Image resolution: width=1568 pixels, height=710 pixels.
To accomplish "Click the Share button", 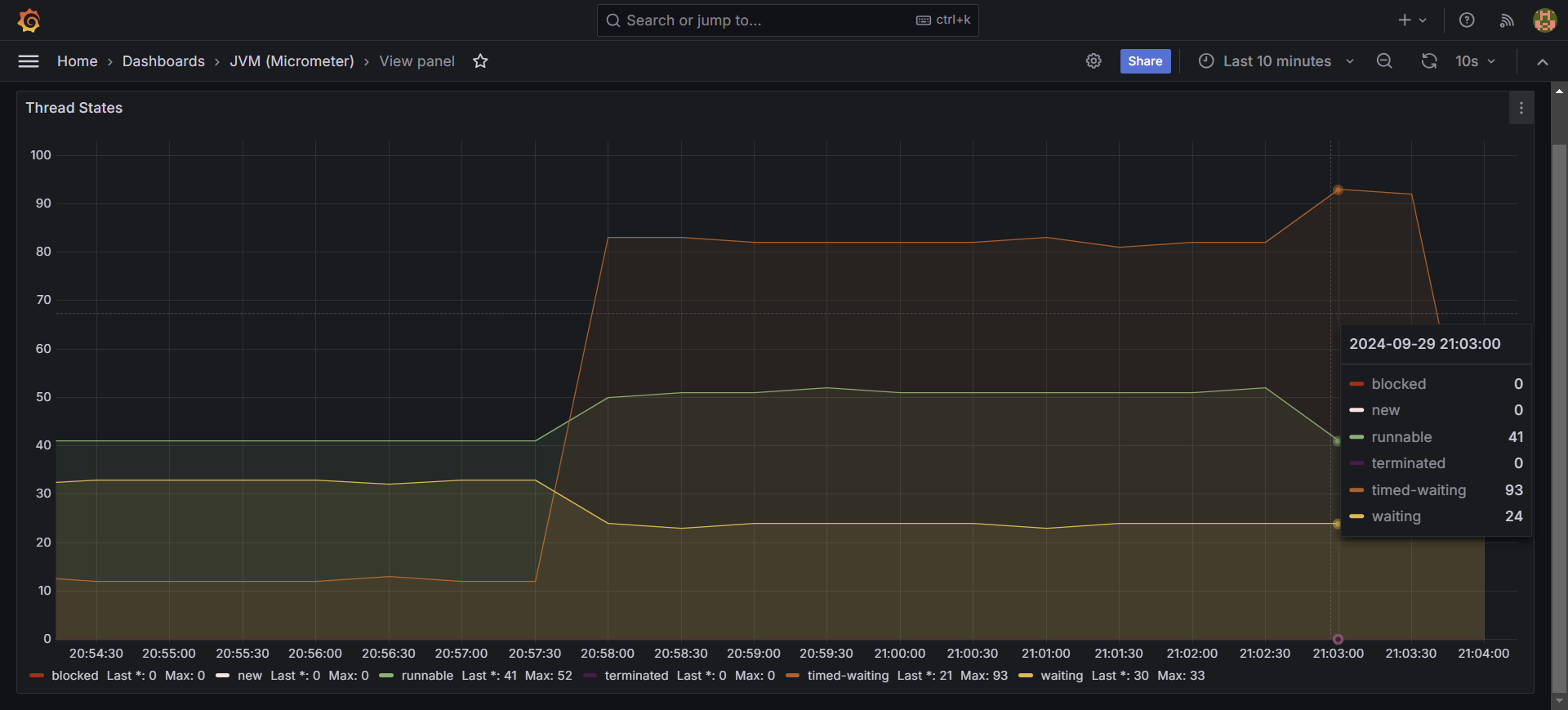I will tap(1145, 61).
